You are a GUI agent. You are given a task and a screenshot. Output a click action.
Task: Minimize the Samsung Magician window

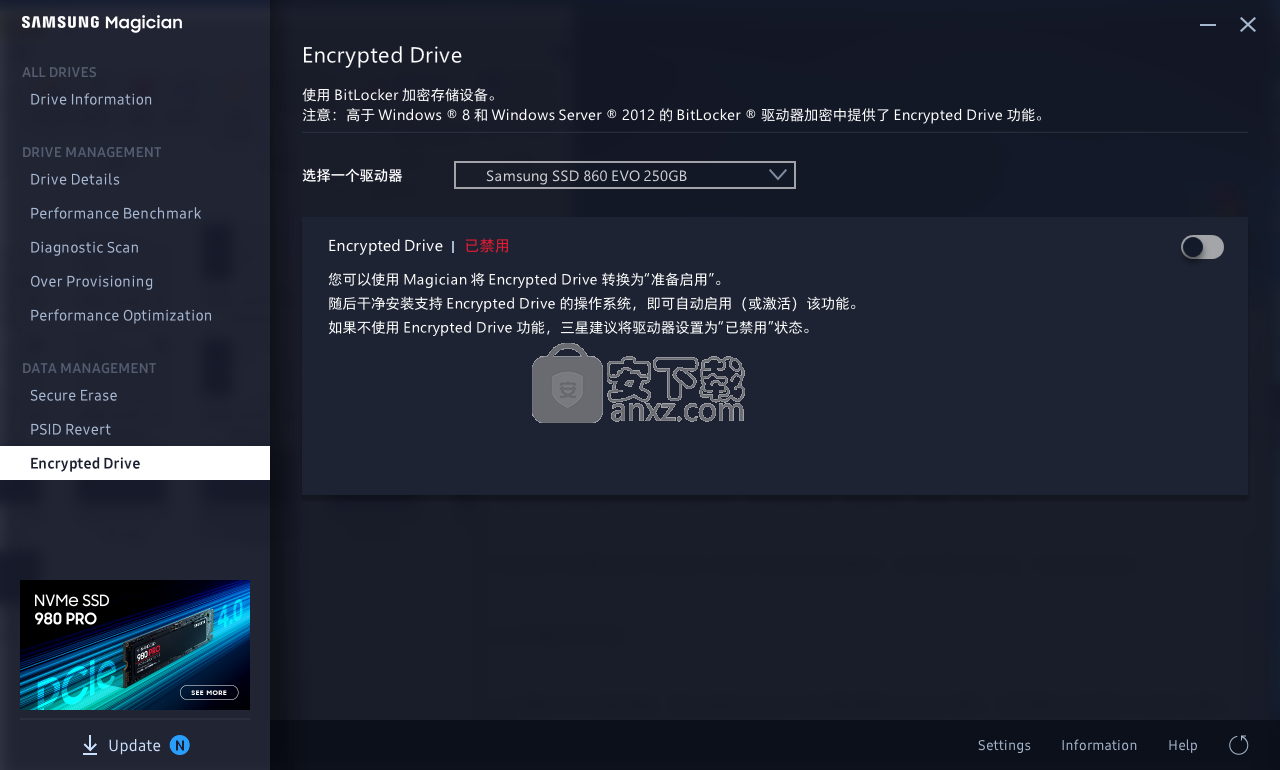[x=1208, y=25]
